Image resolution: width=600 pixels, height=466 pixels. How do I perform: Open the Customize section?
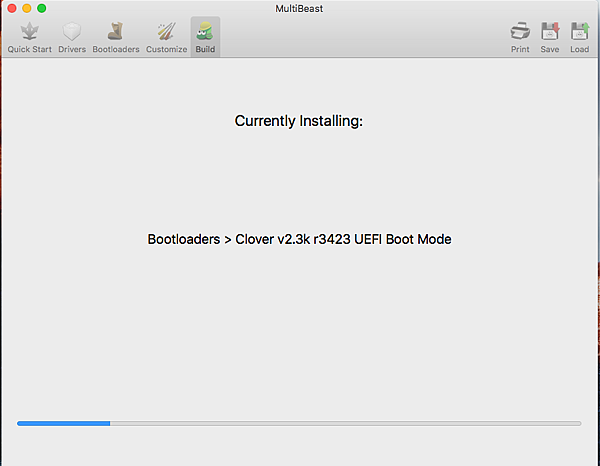click(x=166, y=37)
